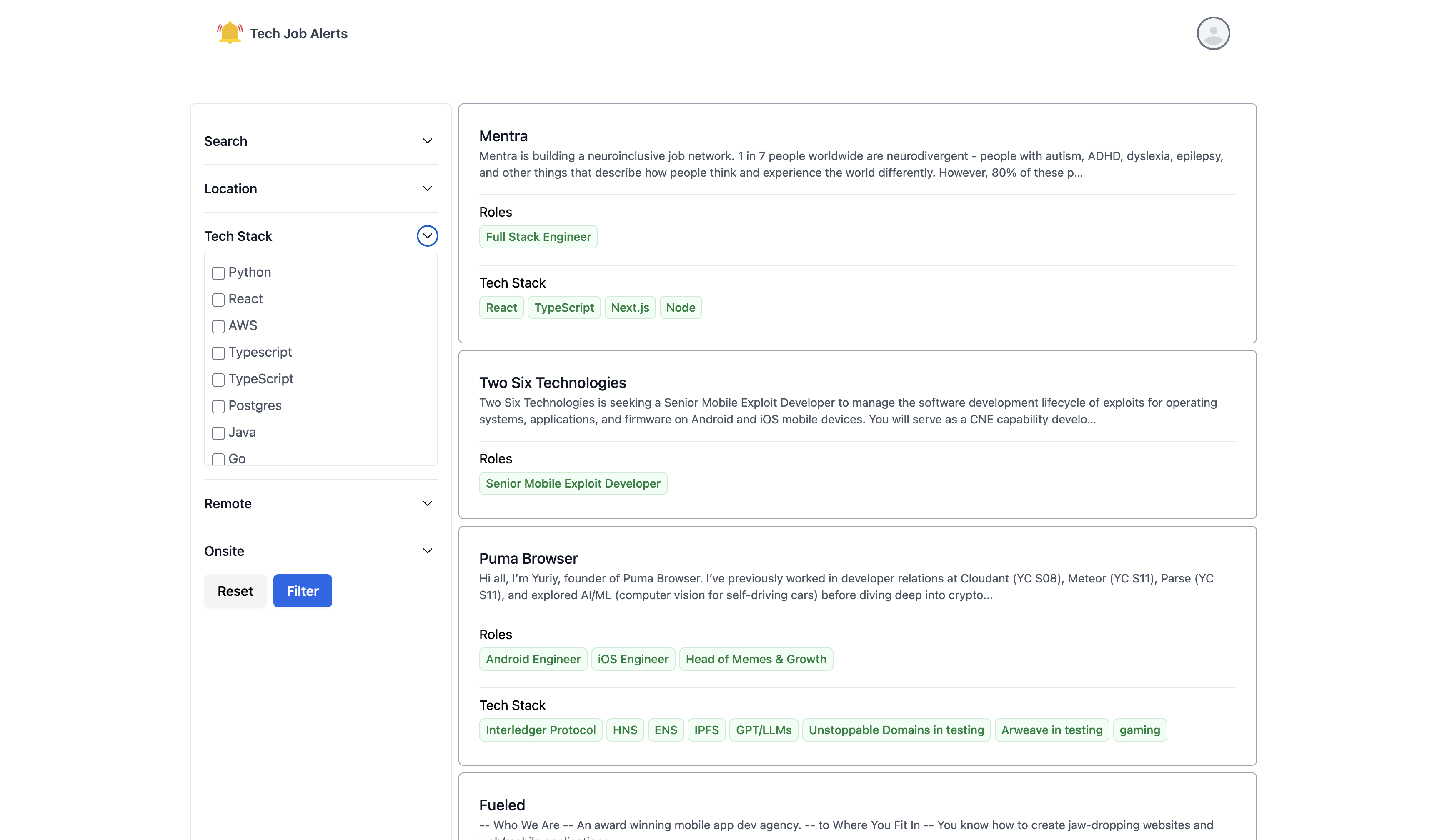Screen dimensions: 1447x840
Task: Check the camel-case TypeScript checkbox
Action: 218,380
